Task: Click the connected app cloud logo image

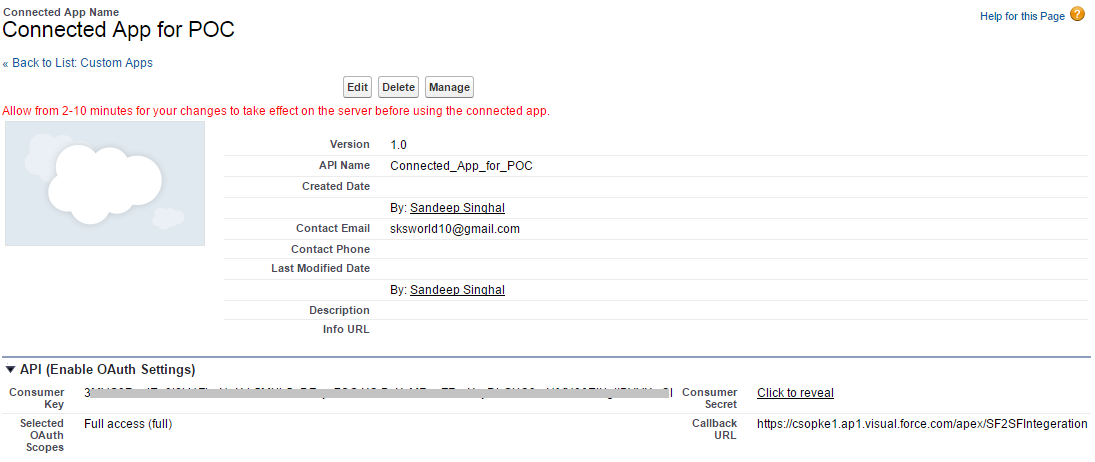Action: [105, 184]
